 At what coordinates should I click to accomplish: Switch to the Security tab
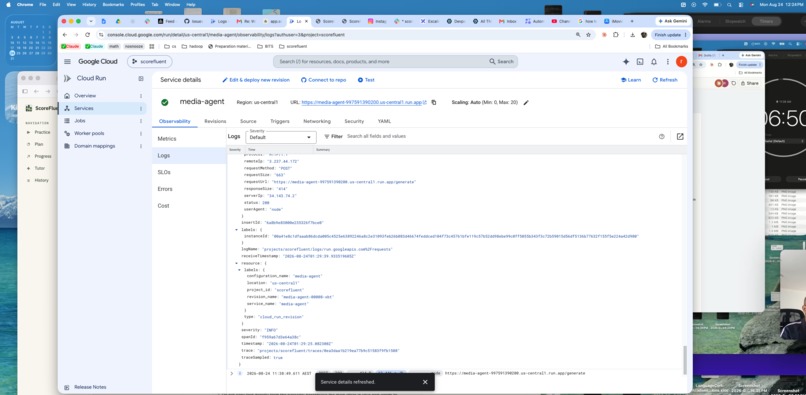(354, 121)
